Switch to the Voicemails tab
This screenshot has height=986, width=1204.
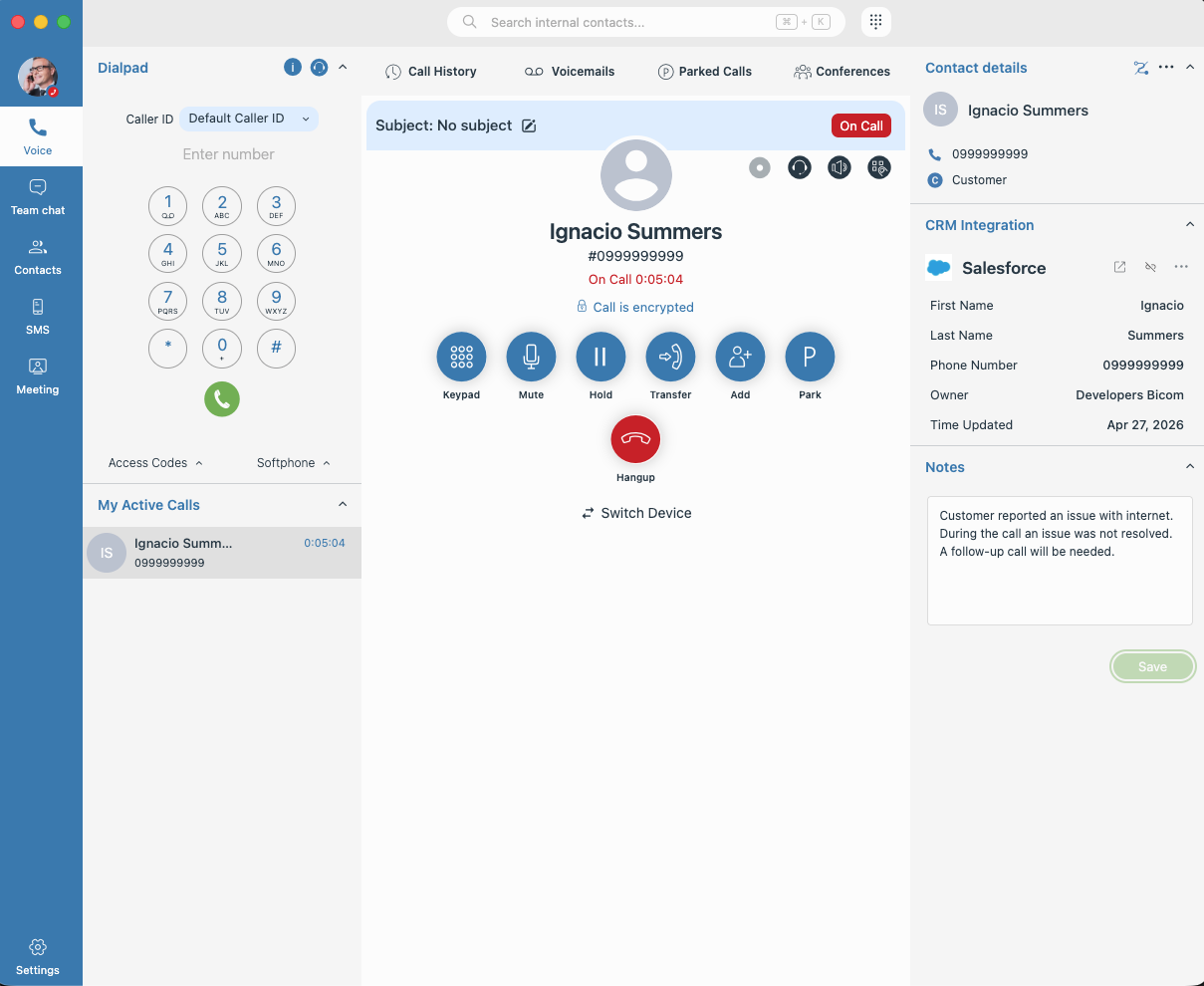click(570, 72)
